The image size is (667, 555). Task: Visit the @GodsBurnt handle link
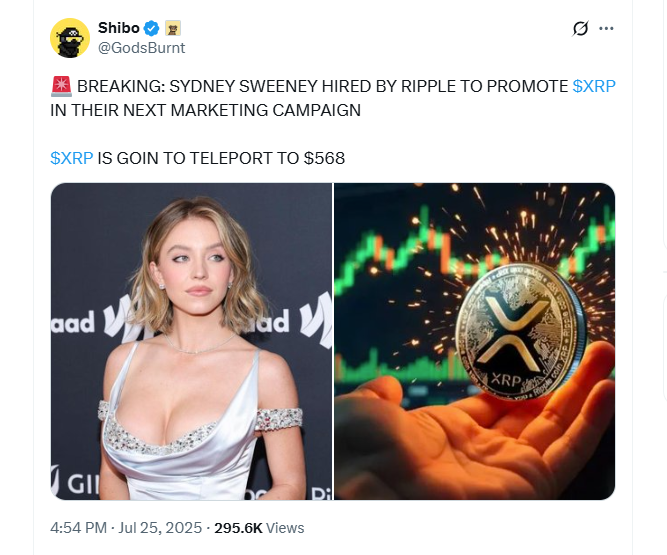(x=141, y=47)
